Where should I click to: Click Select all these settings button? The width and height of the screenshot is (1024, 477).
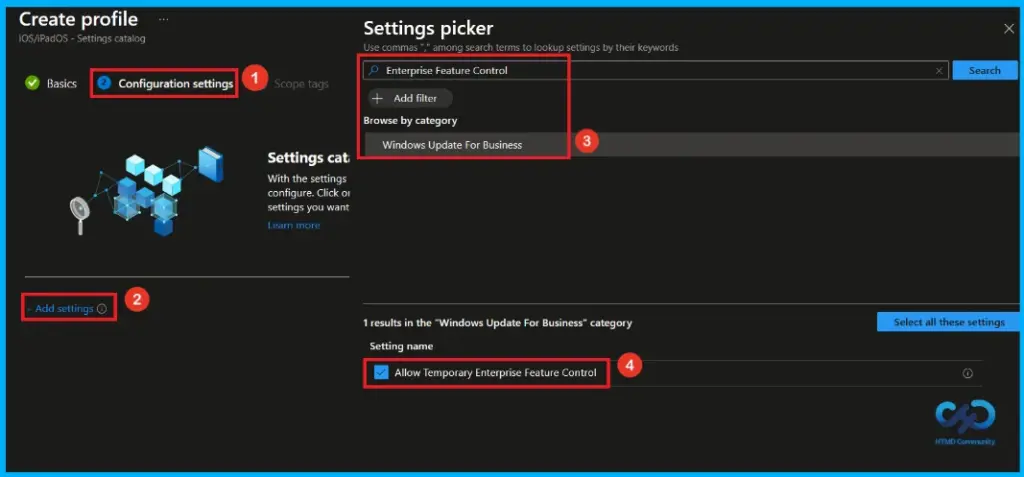tap(949, 322)
